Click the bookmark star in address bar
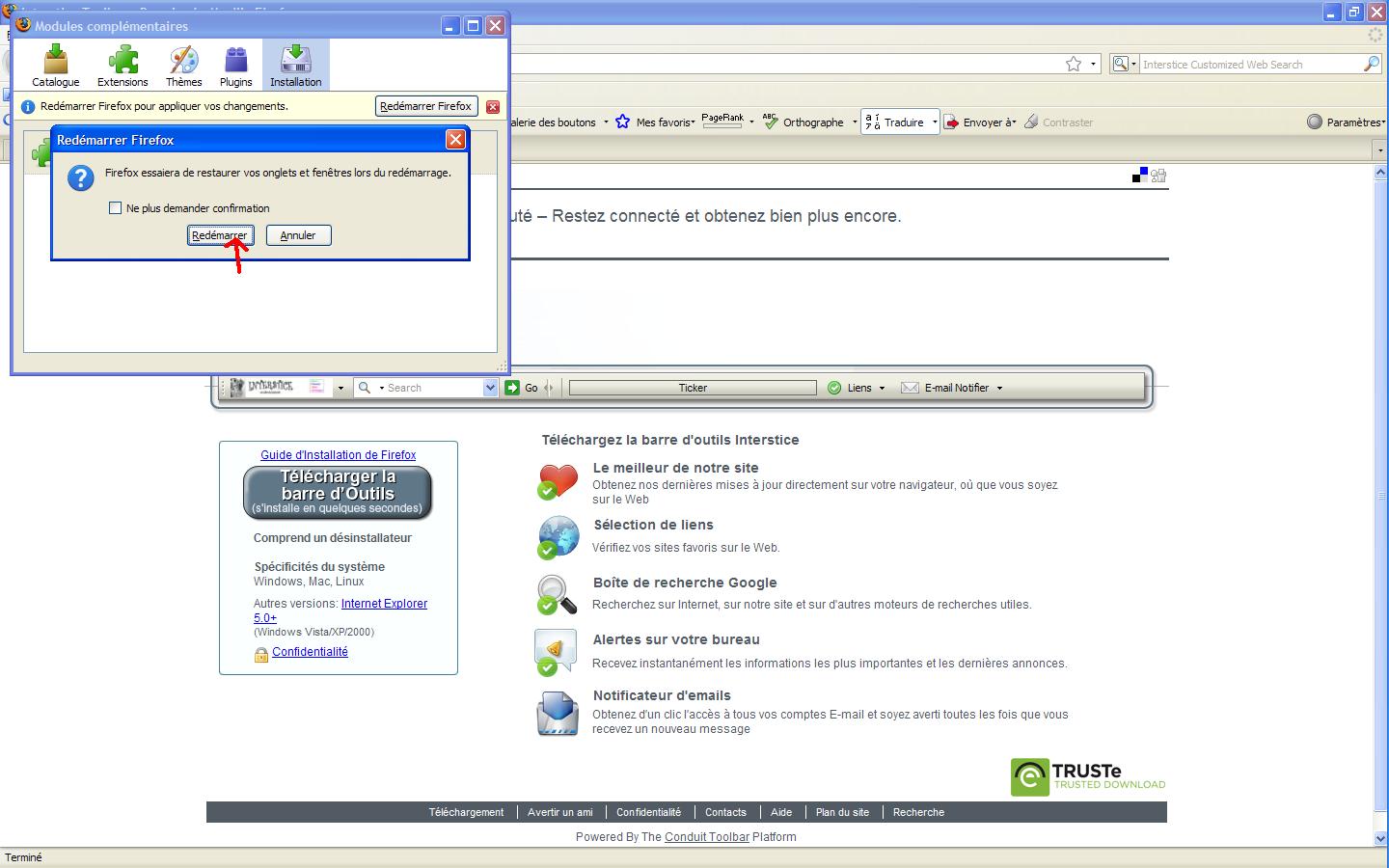This screenshot has width=1389, height=868. click(1073, 64)
